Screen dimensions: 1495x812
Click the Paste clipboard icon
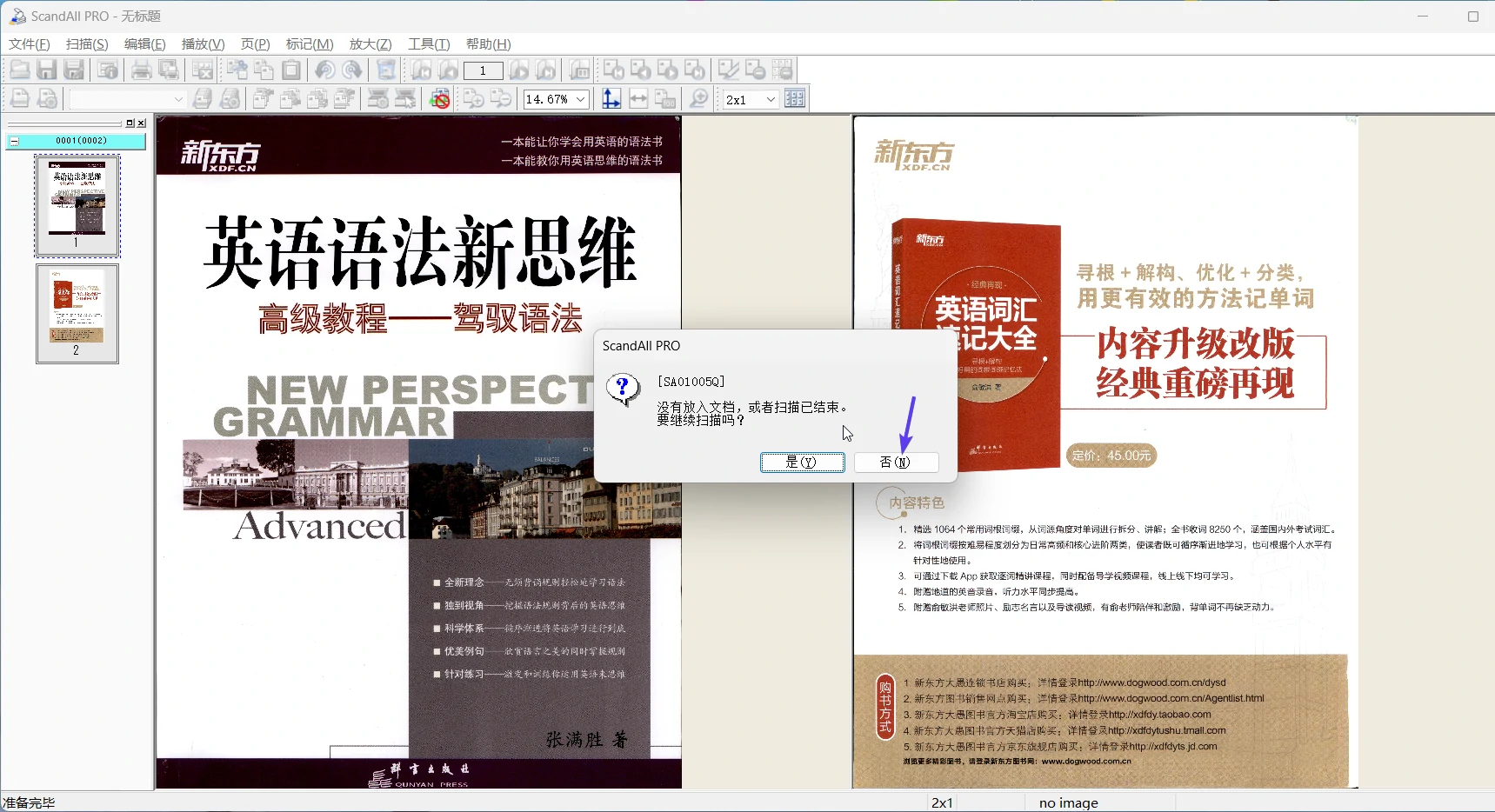point(291,70)
